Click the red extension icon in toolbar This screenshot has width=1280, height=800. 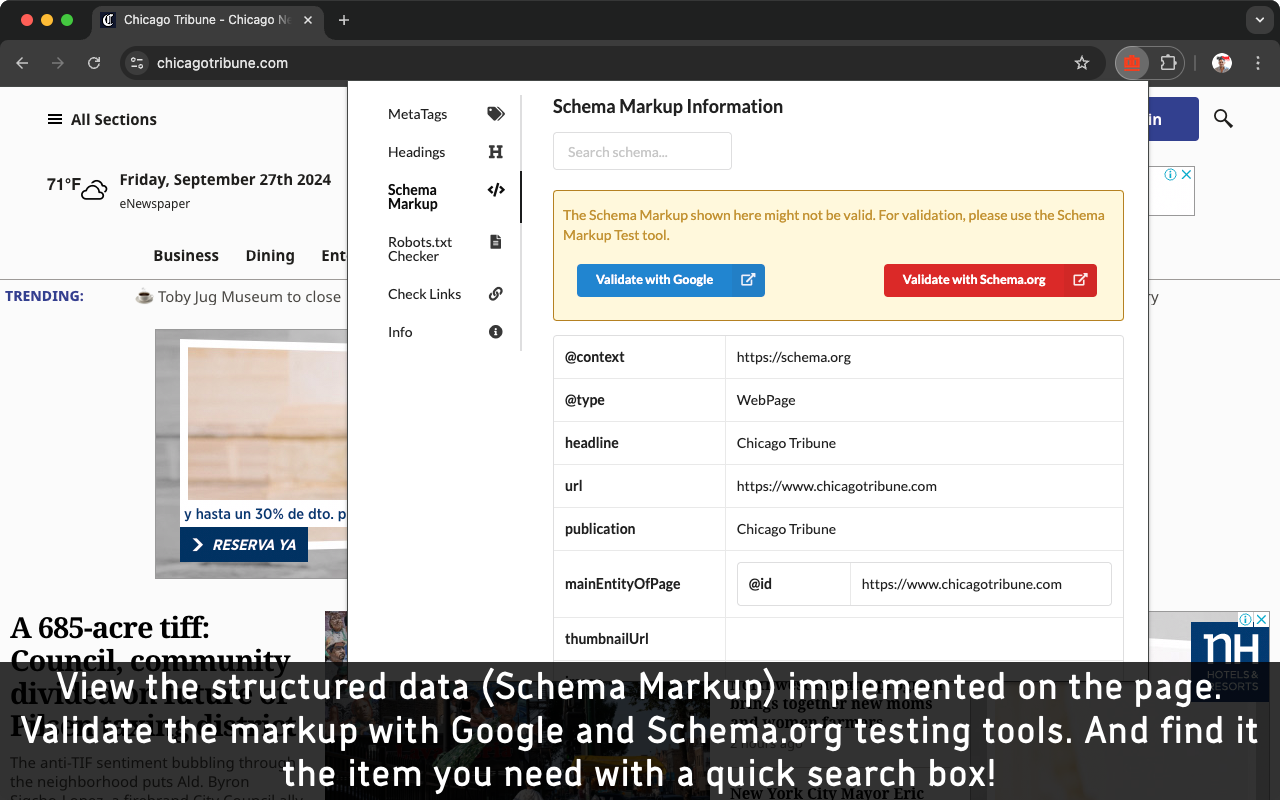(x=1132, y=63)
